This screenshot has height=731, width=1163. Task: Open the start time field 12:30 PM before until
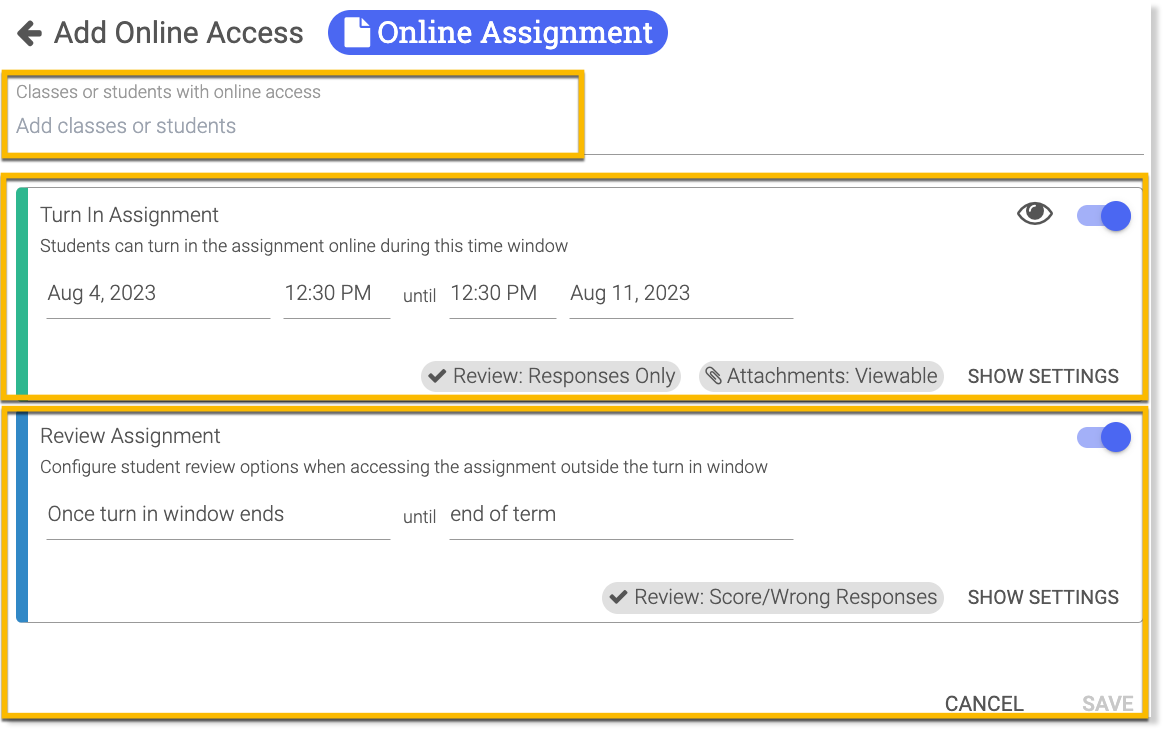click(x=337, y=294)
